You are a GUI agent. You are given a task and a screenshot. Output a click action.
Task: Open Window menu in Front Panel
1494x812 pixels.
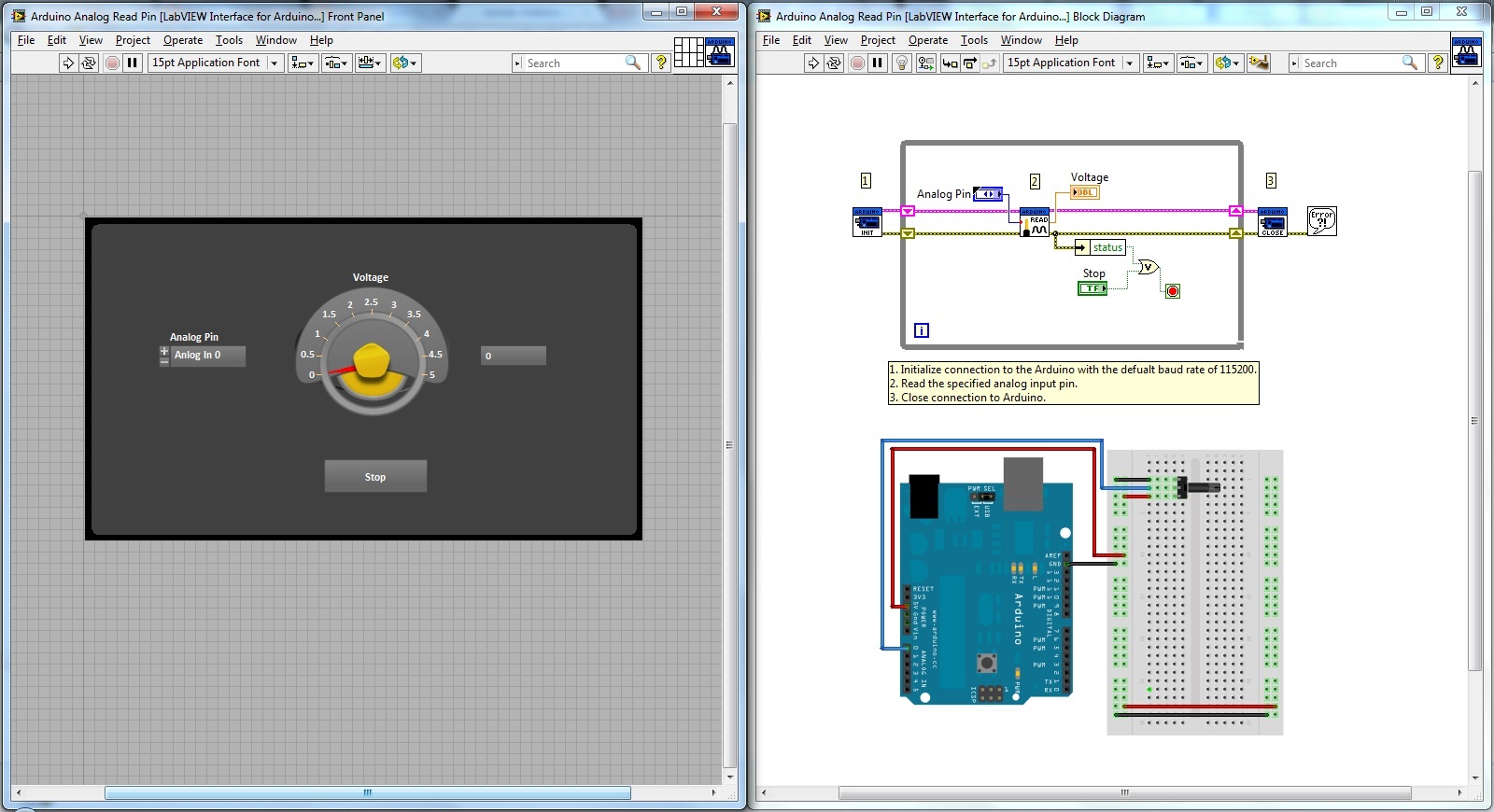[276, 40]
